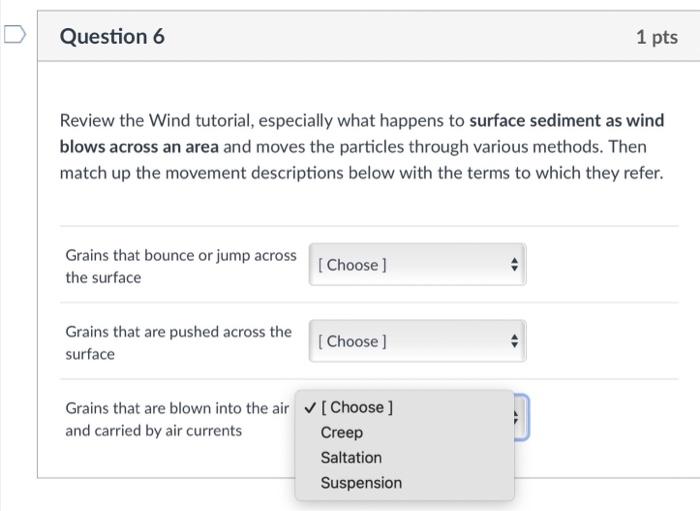Click the [Choose] text in the pushed-grains dropdown

click(x=352, y=341)
